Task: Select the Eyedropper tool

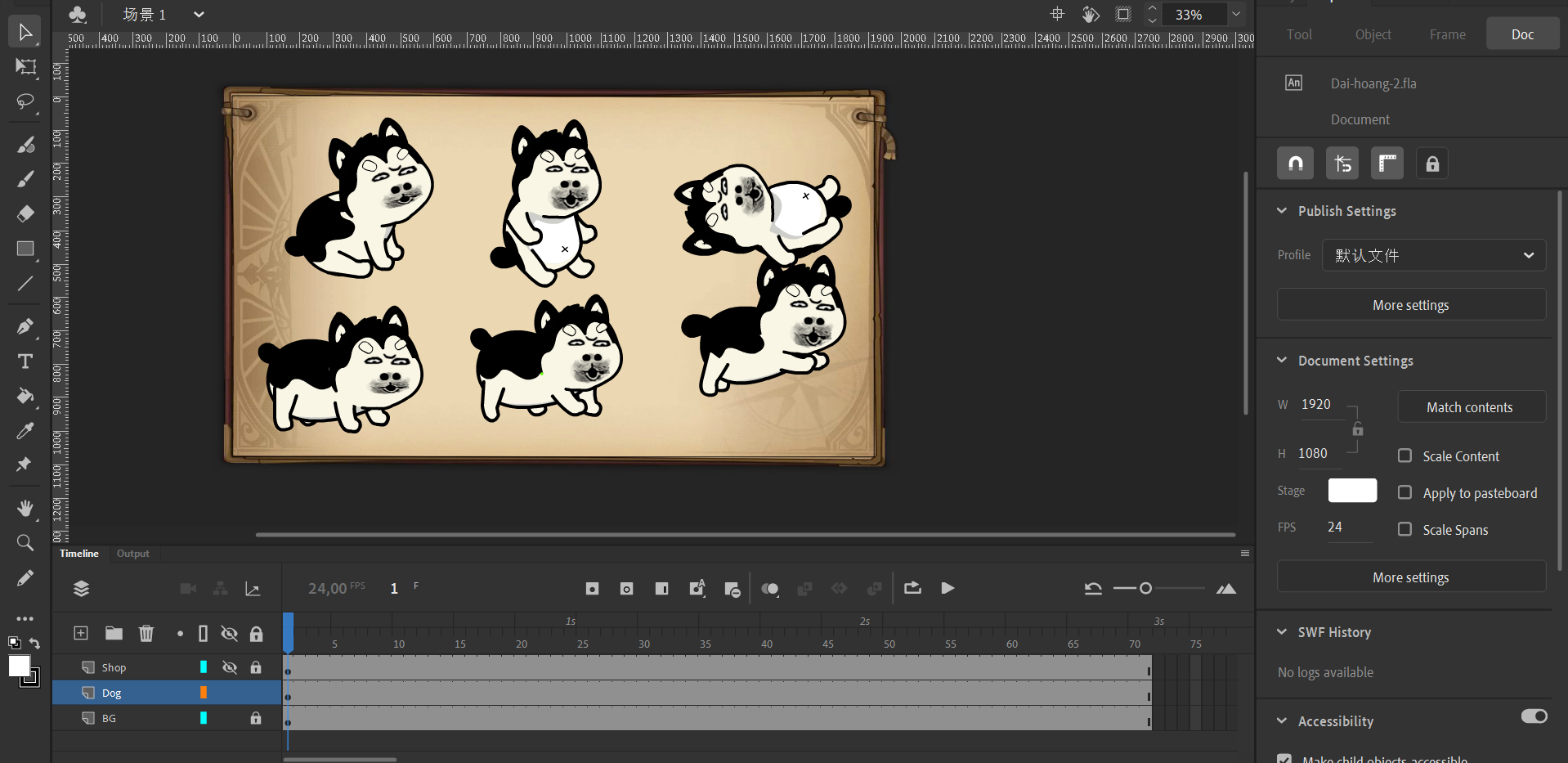Action: tap(25, 431)
